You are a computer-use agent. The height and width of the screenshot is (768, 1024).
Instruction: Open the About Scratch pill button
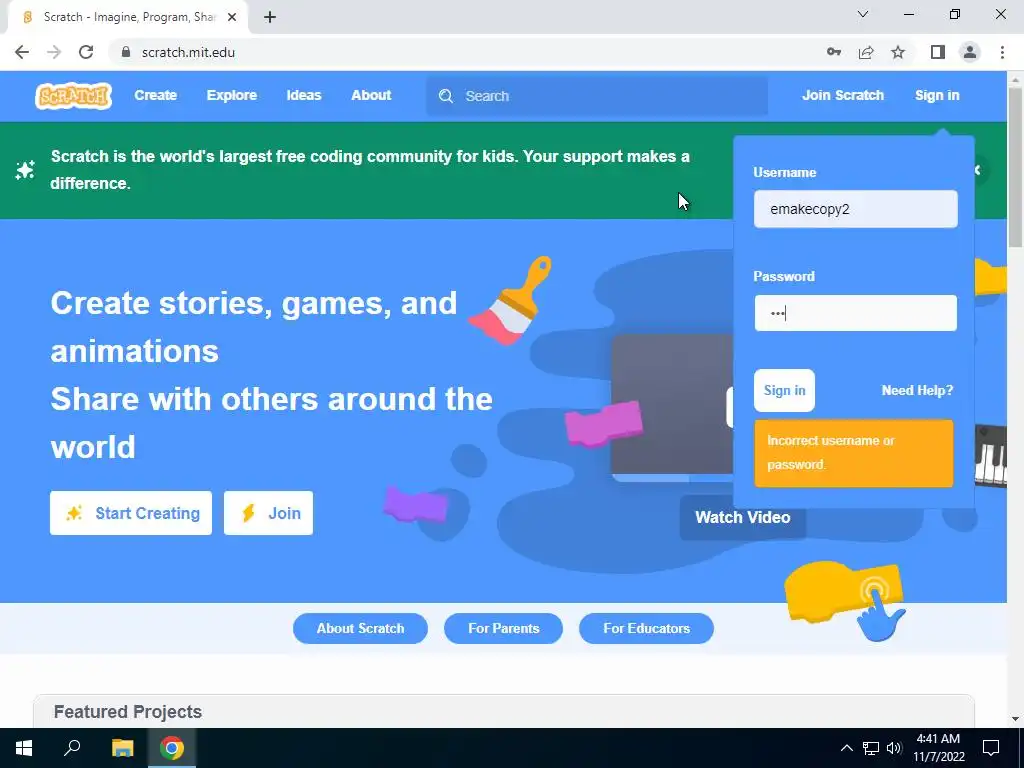click(360, 628)
